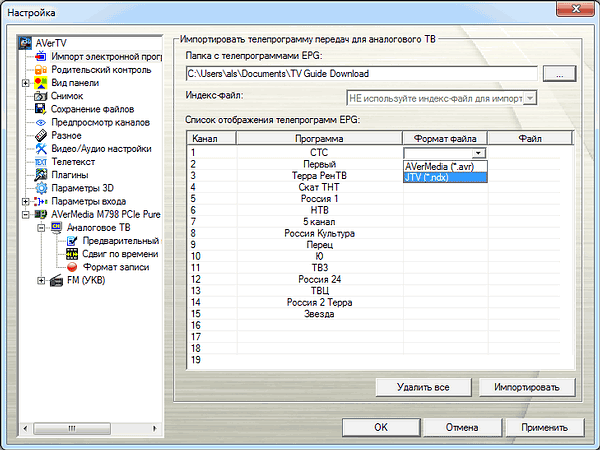This screenshot has width=600, height=450.
Task: Select Родительский контроль in the tree
Action: [x=101, y=70]
